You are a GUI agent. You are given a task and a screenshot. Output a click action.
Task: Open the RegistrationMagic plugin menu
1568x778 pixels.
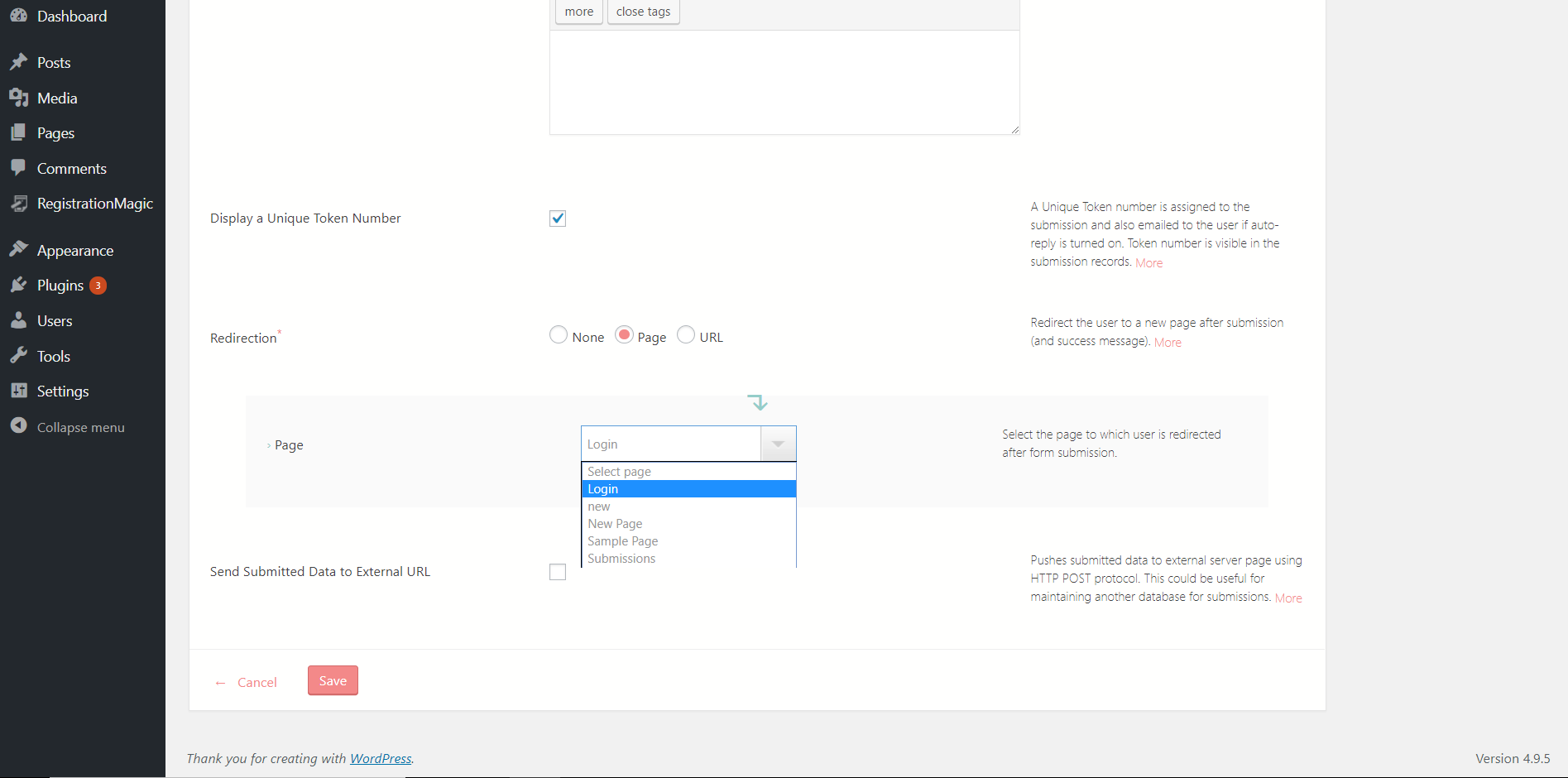20,203
